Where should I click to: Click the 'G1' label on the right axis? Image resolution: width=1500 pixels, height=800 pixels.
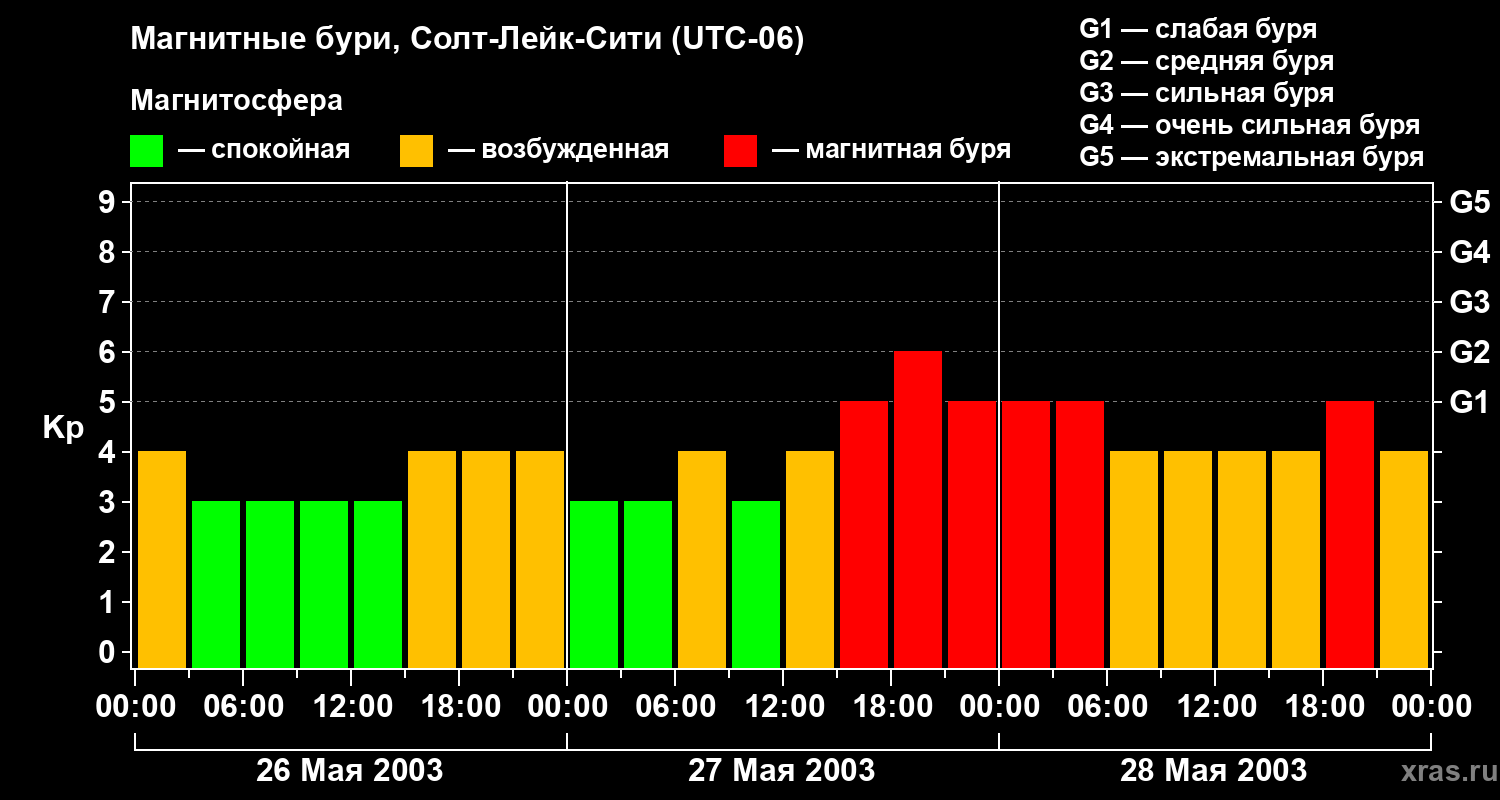tap(1469, 402)
